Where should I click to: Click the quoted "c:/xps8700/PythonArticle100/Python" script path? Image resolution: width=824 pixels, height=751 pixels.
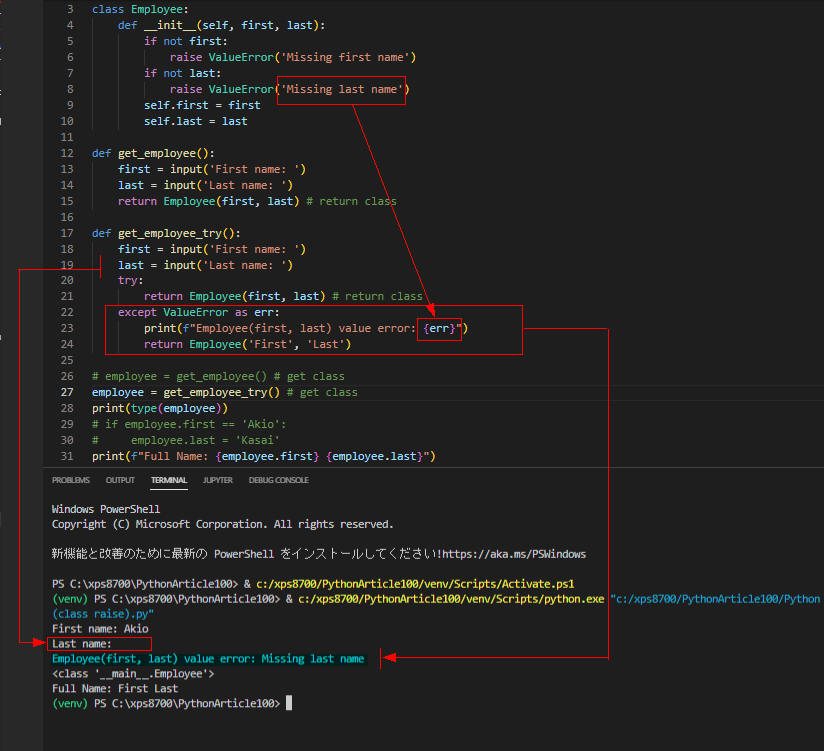(715, 599)
